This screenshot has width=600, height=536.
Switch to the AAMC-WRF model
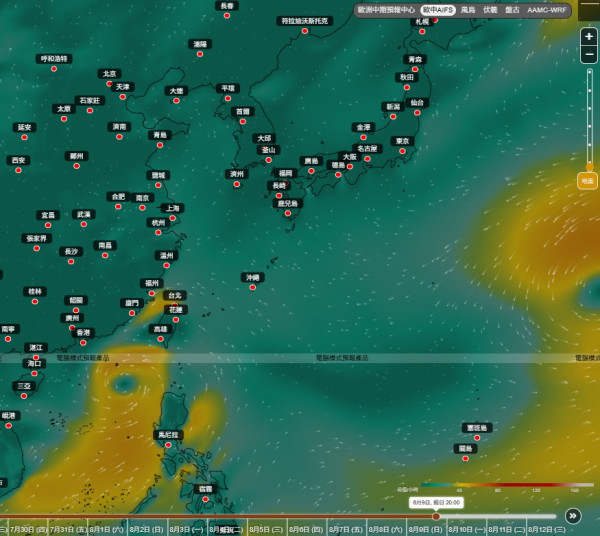546,10
